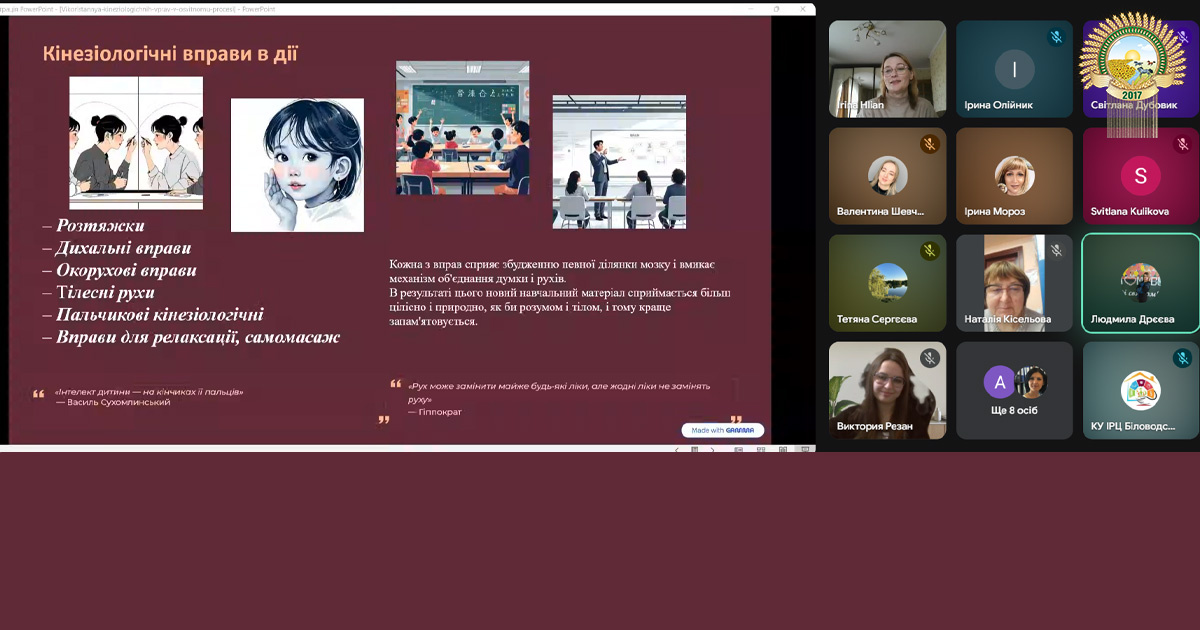Viewport: 1200px width, 630px height.
Task: Click muted mic icon on Тетяна Сергєєва tile
Action: [x=929, y=251]
